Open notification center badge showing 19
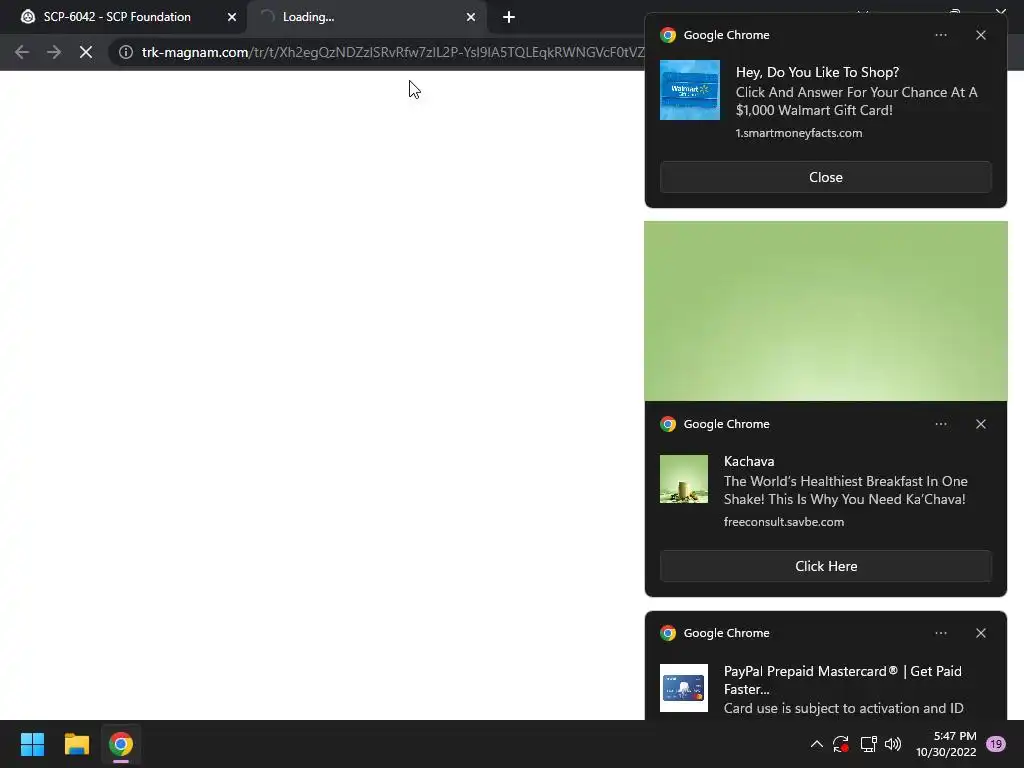This screenshot has height=768, width=1024. pyautogui.click(x=996, y=744)
